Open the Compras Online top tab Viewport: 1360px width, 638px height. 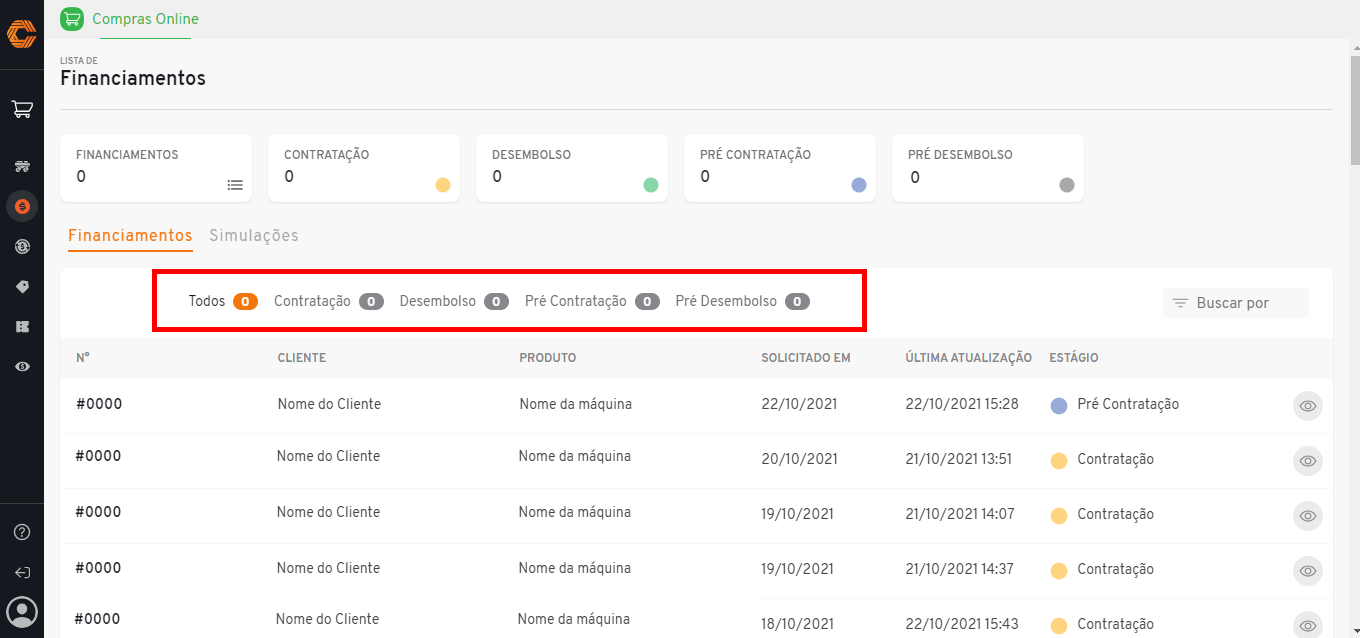(145, 19)
